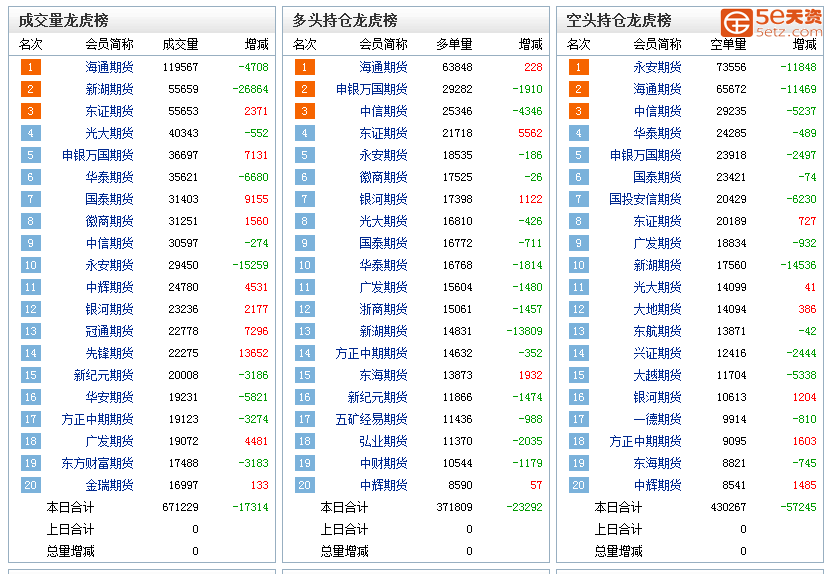
Task: Click total value 371809
Action: (455, 507)
